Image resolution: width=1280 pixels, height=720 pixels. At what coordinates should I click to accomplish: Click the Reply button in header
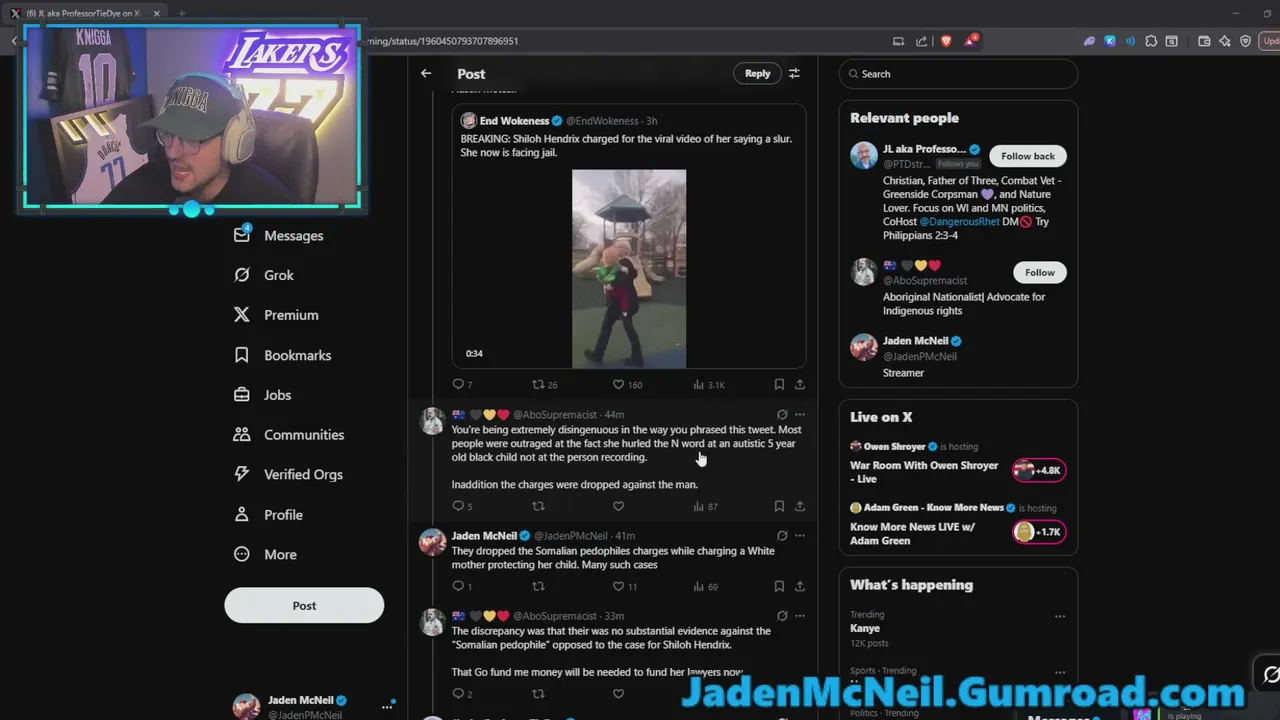(757, 73)
